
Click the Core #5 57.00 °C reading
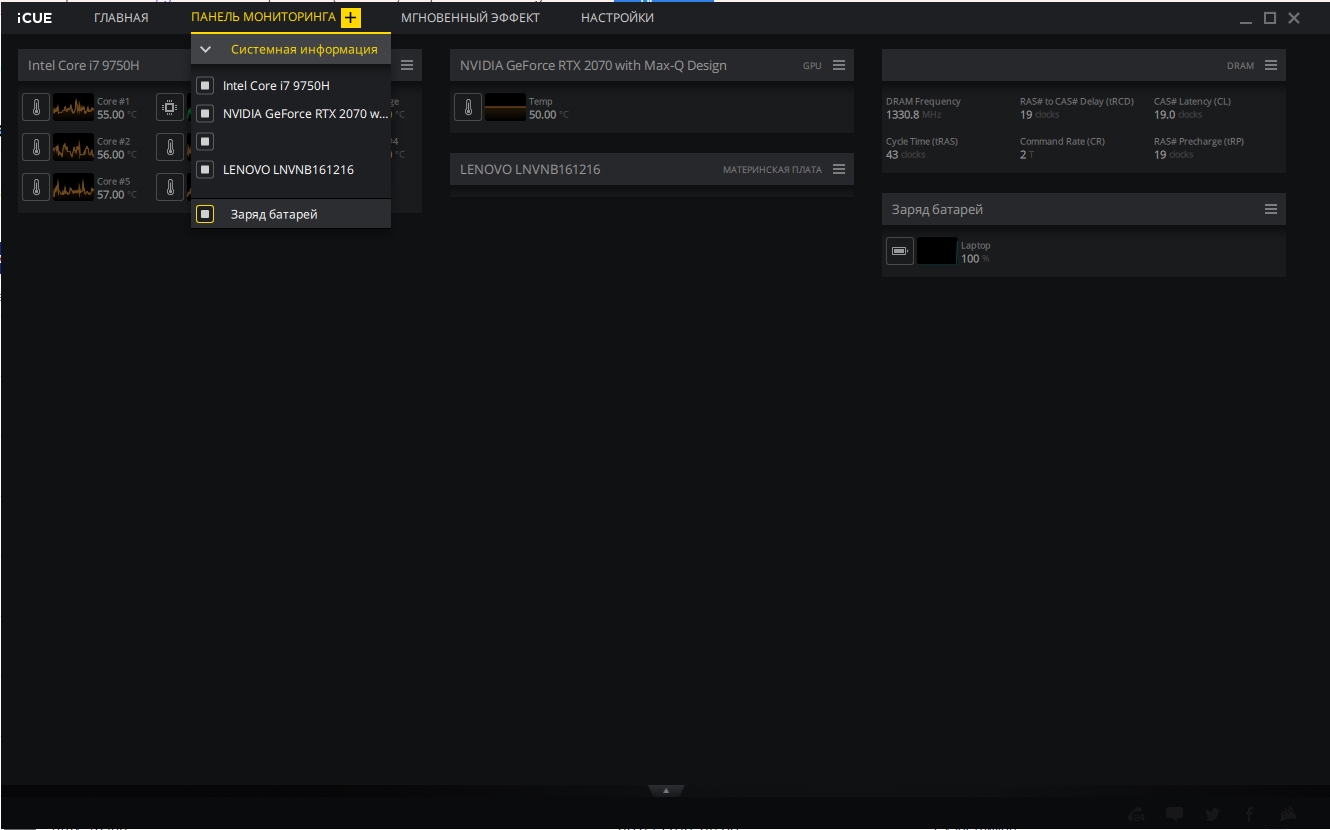point(117,195)
